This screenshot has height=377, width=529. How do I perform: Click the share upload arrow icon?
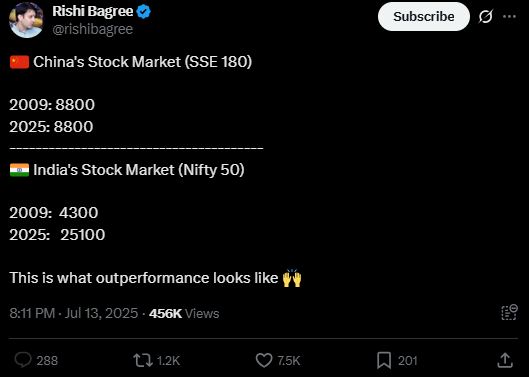click(505, 360)
